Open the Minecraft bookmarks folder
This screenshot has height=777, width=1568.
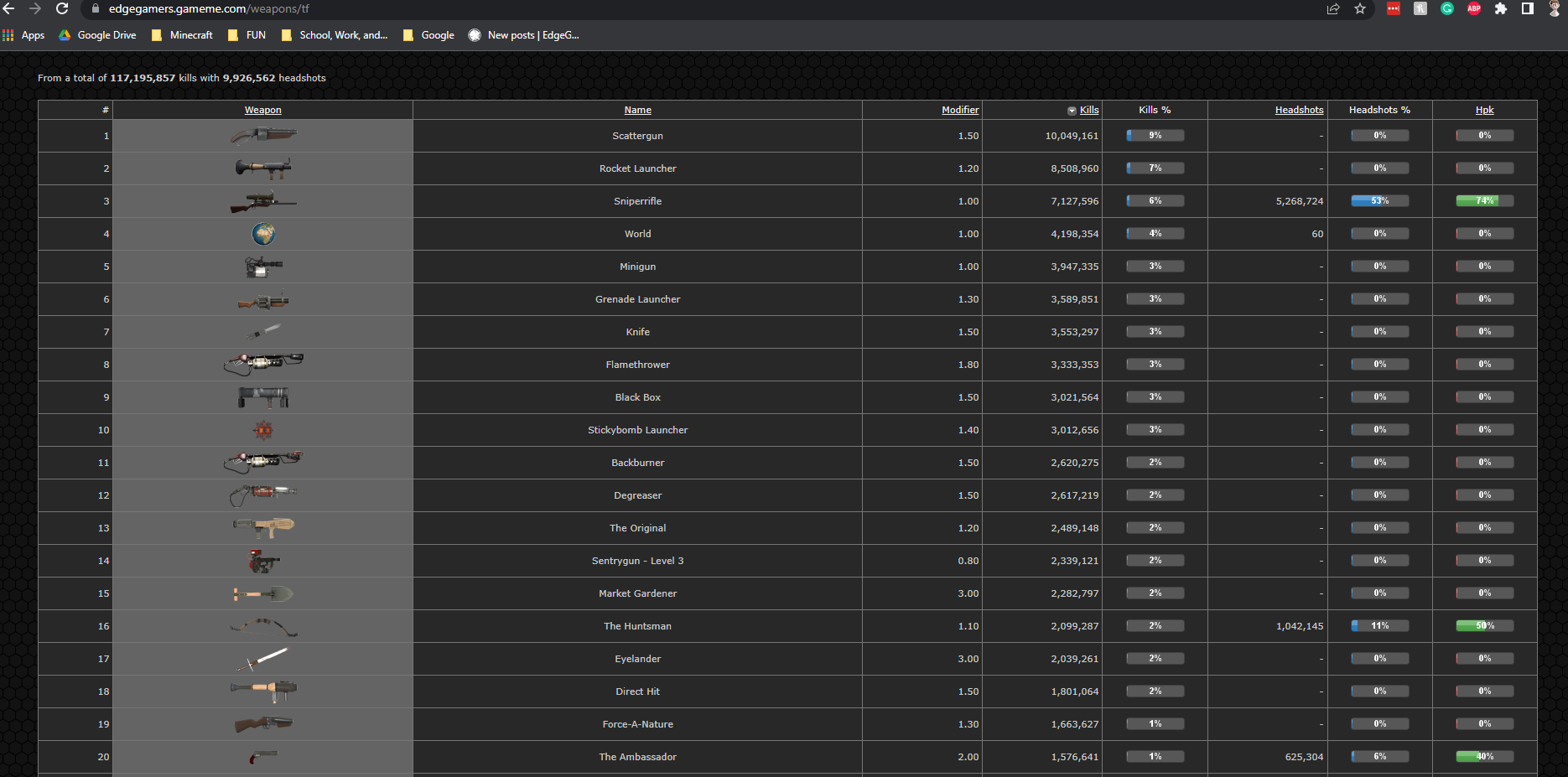pos(182,35)
